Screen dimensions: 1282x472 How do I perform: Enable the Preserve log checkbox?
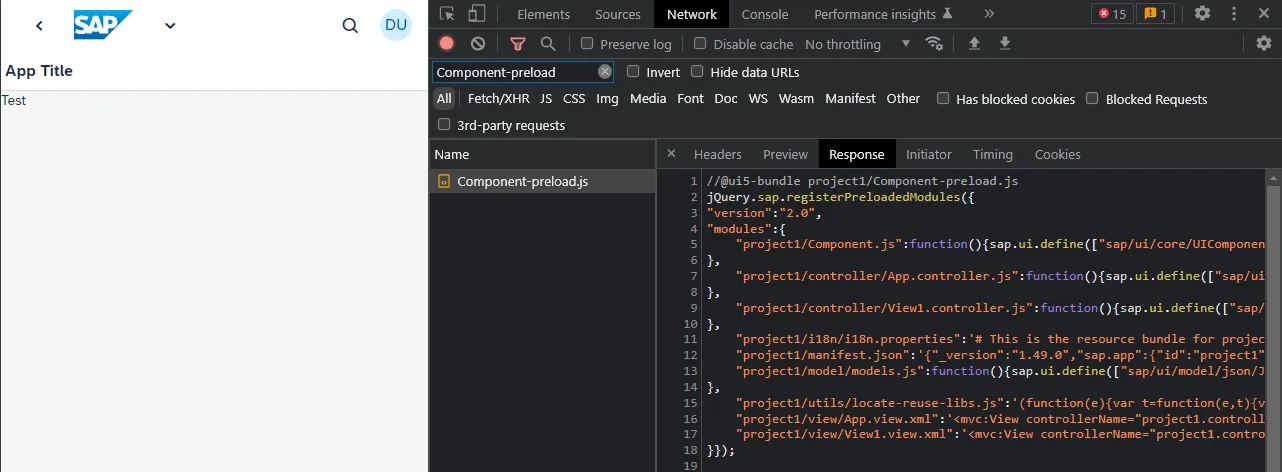(x=587, y=44)
